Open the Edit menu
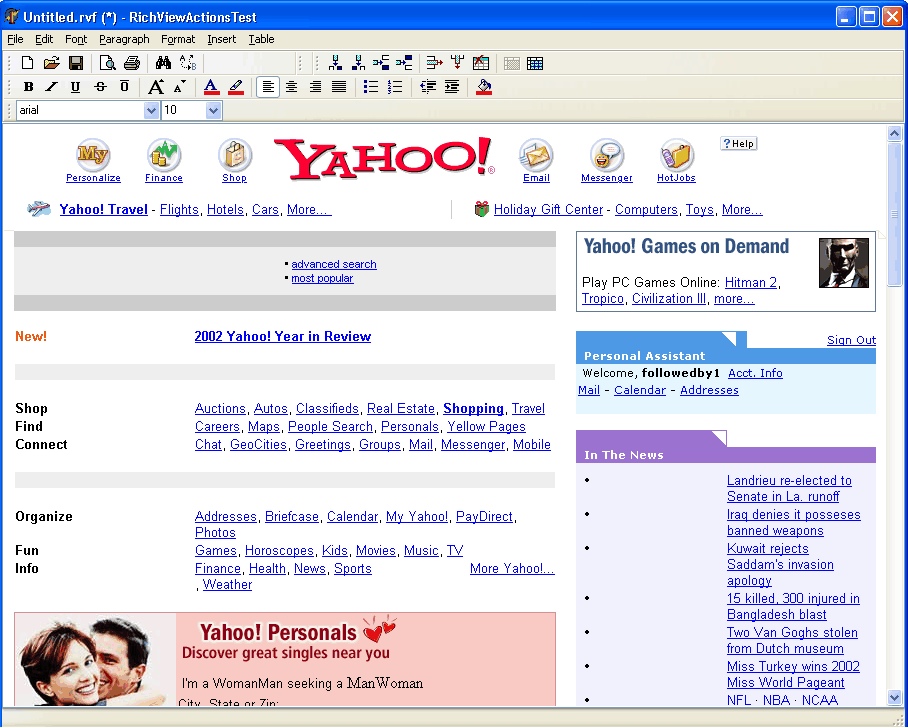The width and height of the screenshot is (908, 728). tap(44, 39)
